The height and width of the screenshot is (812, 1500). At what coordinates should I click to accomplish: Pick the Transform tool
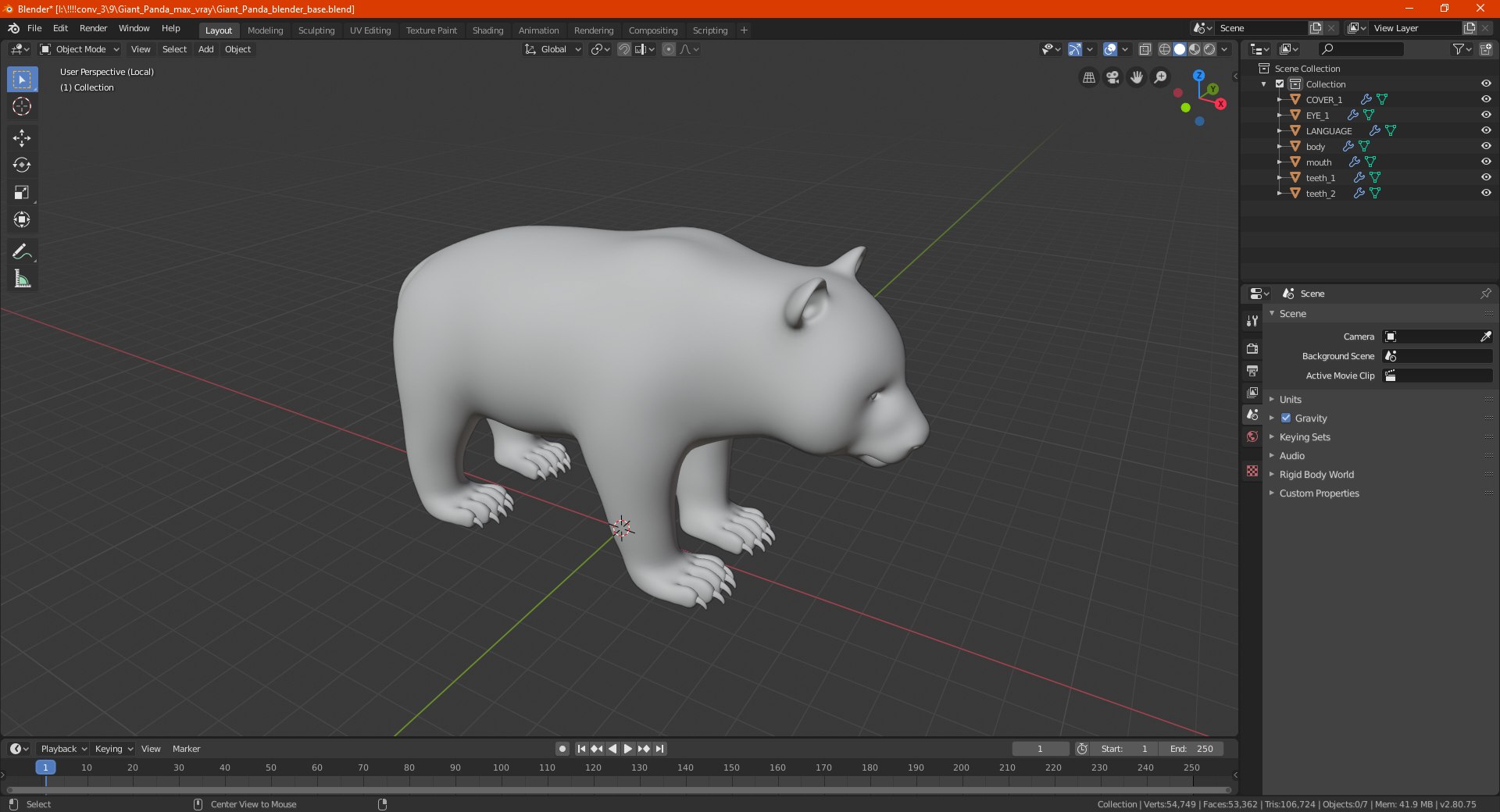(x=22, y=220)
